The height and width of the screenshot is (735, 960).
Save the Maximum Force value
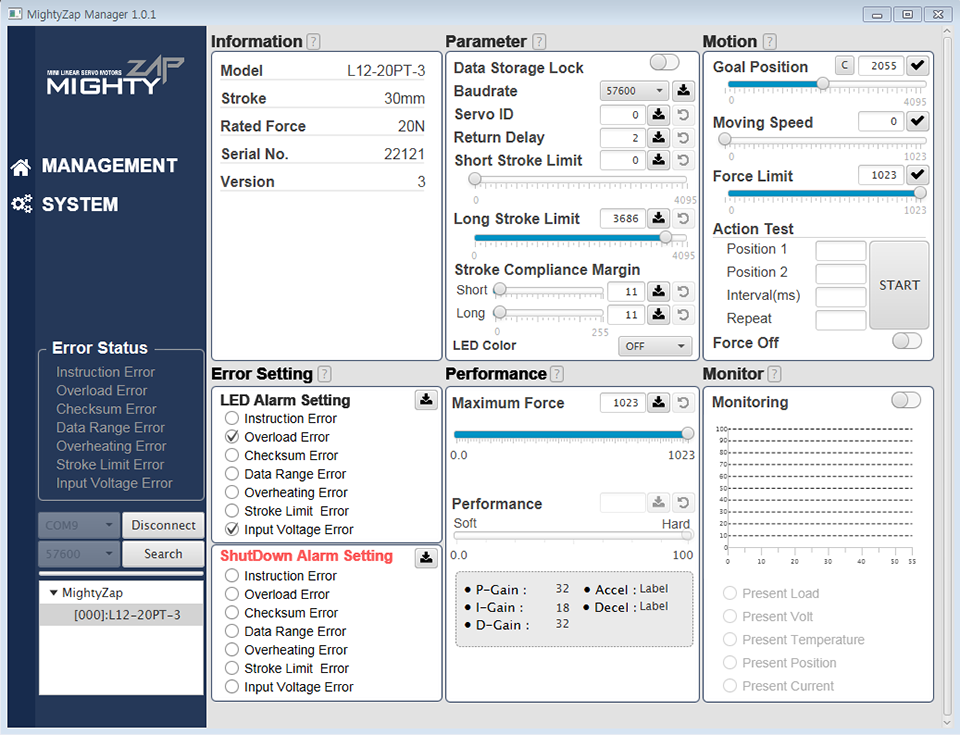(659, 402)
